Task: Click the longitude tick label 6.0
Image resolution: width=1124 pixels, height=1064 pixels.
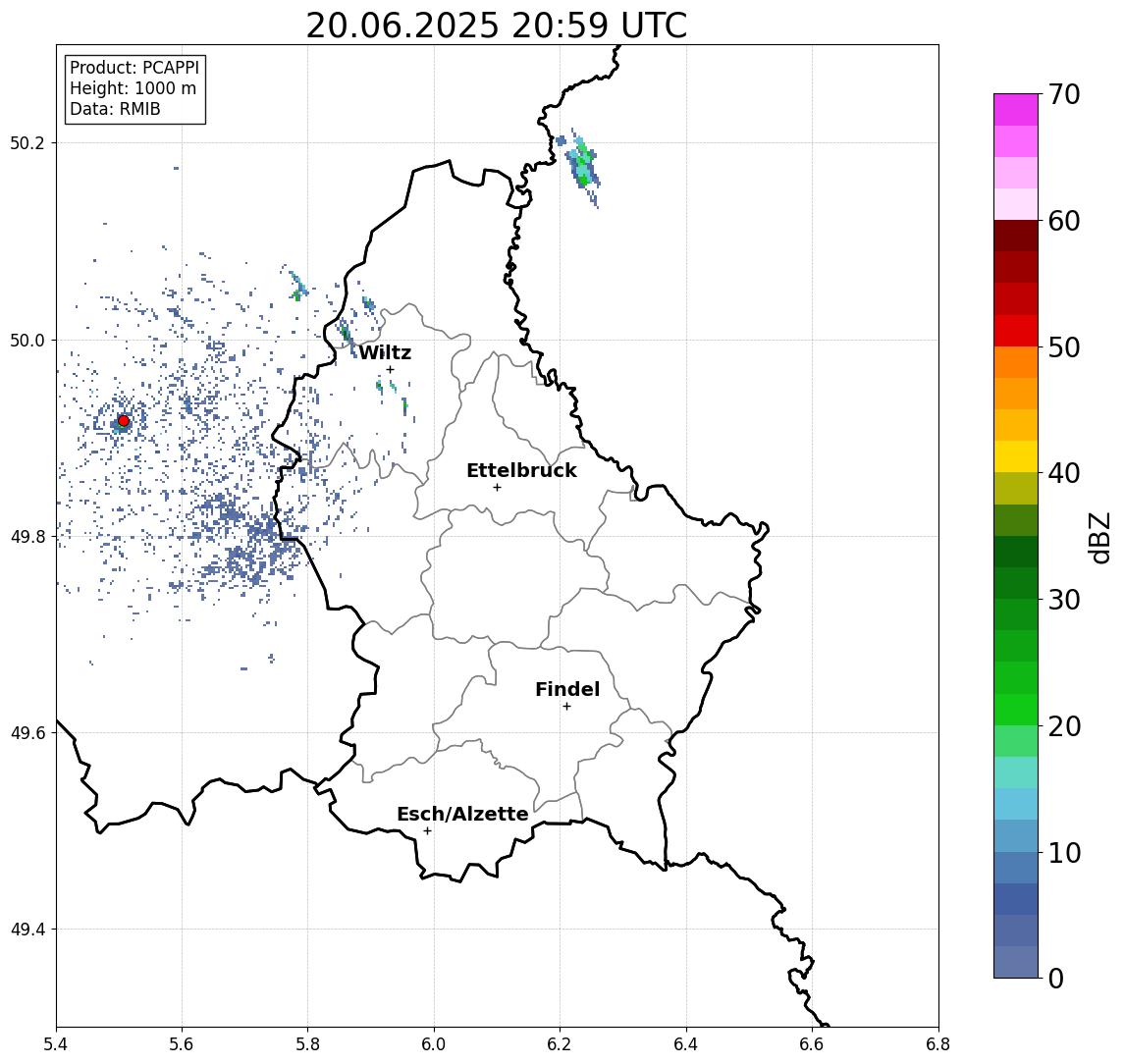Action: (434, 1044)
